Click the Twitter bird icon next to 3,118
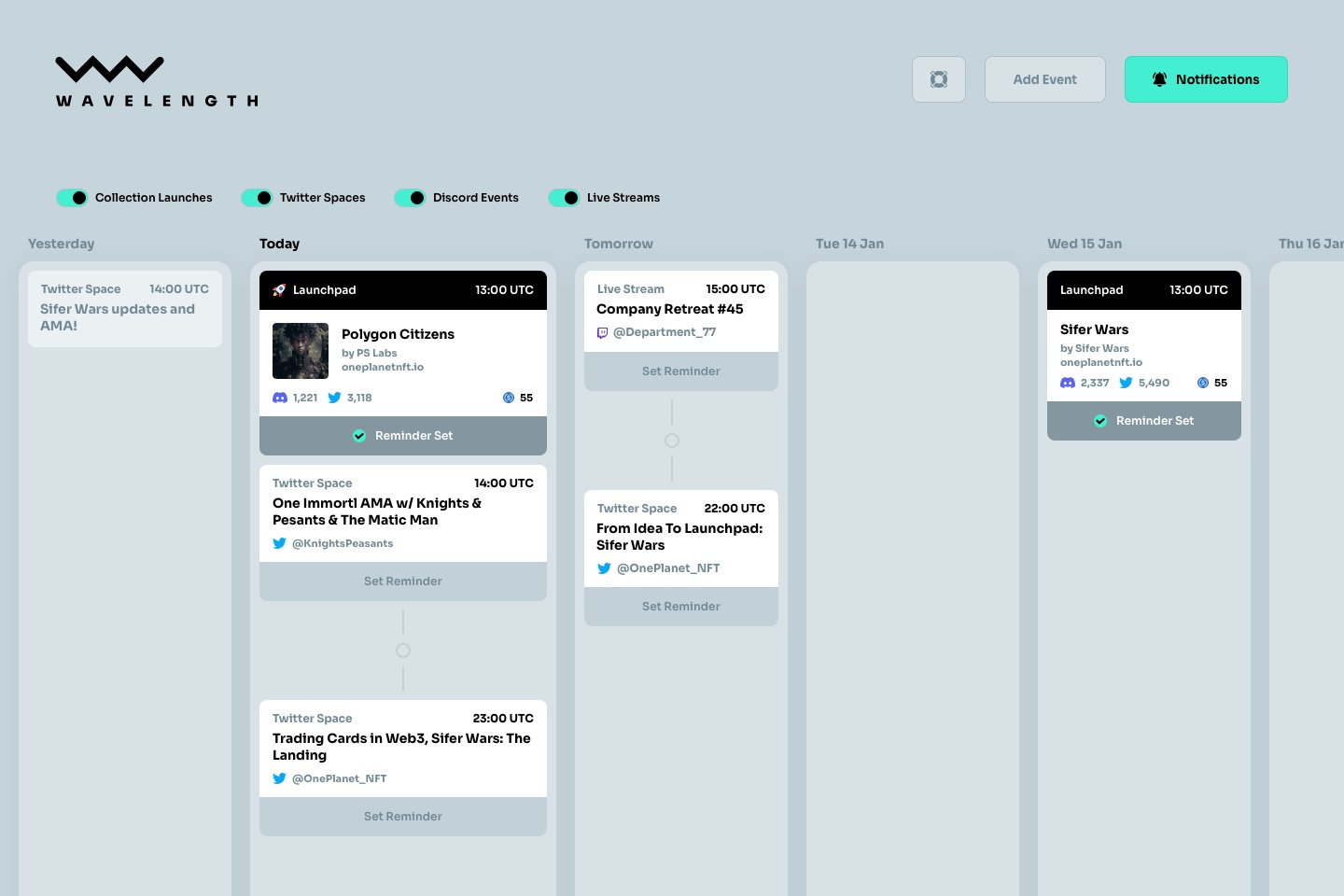This screenshot has width=1344, height=896. [x=334, y=398]
